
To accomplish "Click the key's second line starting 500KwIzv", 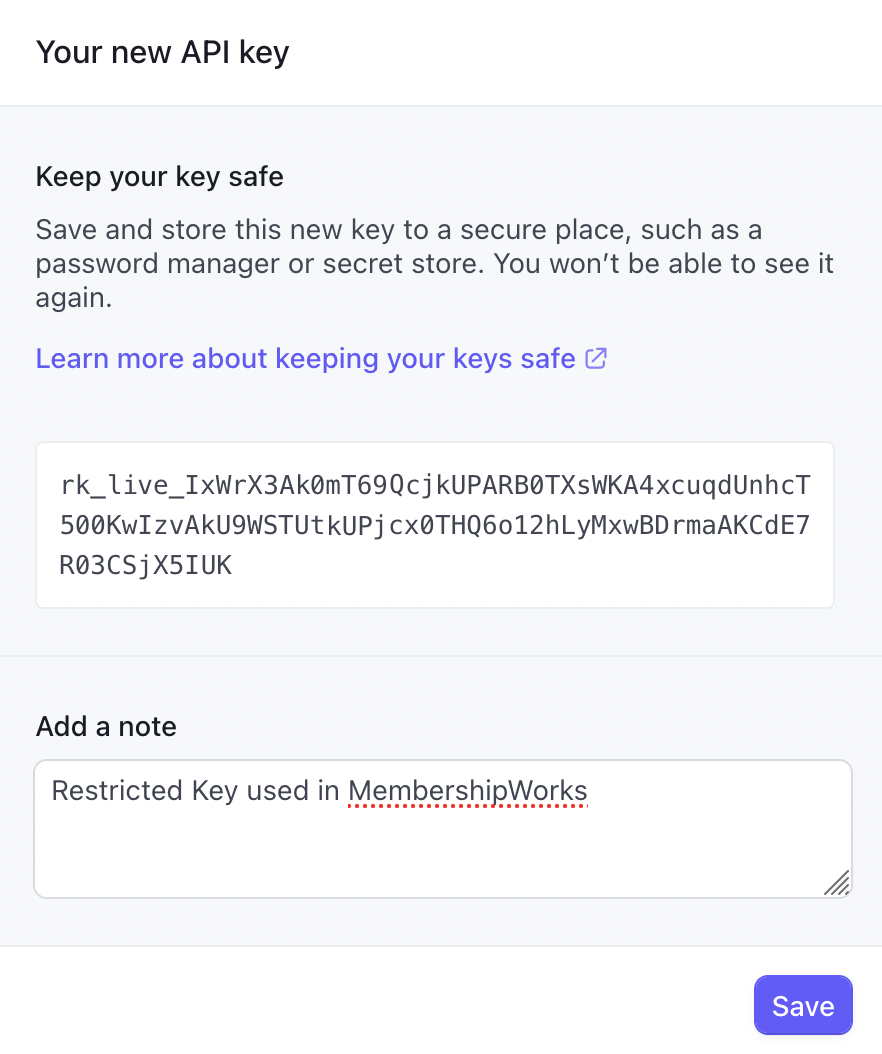I will [x=435, y=526].
